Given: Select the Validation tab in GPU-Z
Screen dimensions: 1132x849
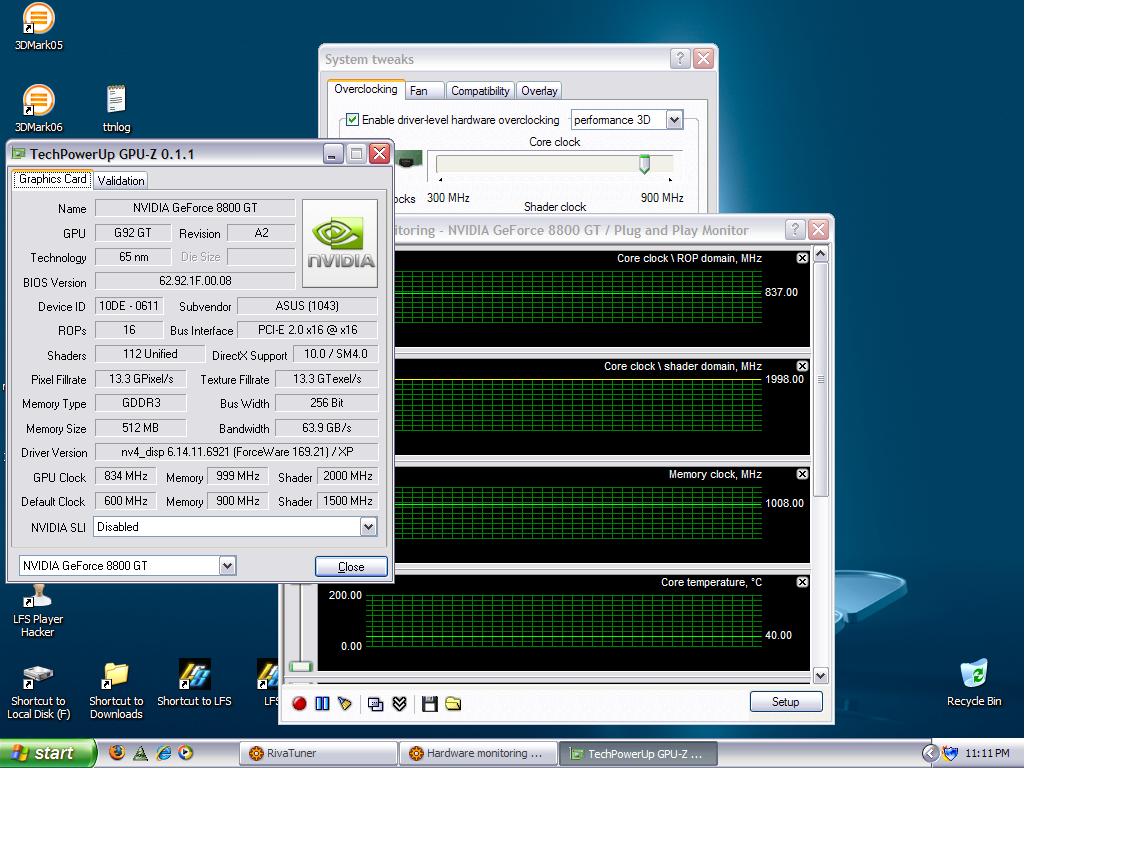Looking at the screenshot, I should pos(121,180).
